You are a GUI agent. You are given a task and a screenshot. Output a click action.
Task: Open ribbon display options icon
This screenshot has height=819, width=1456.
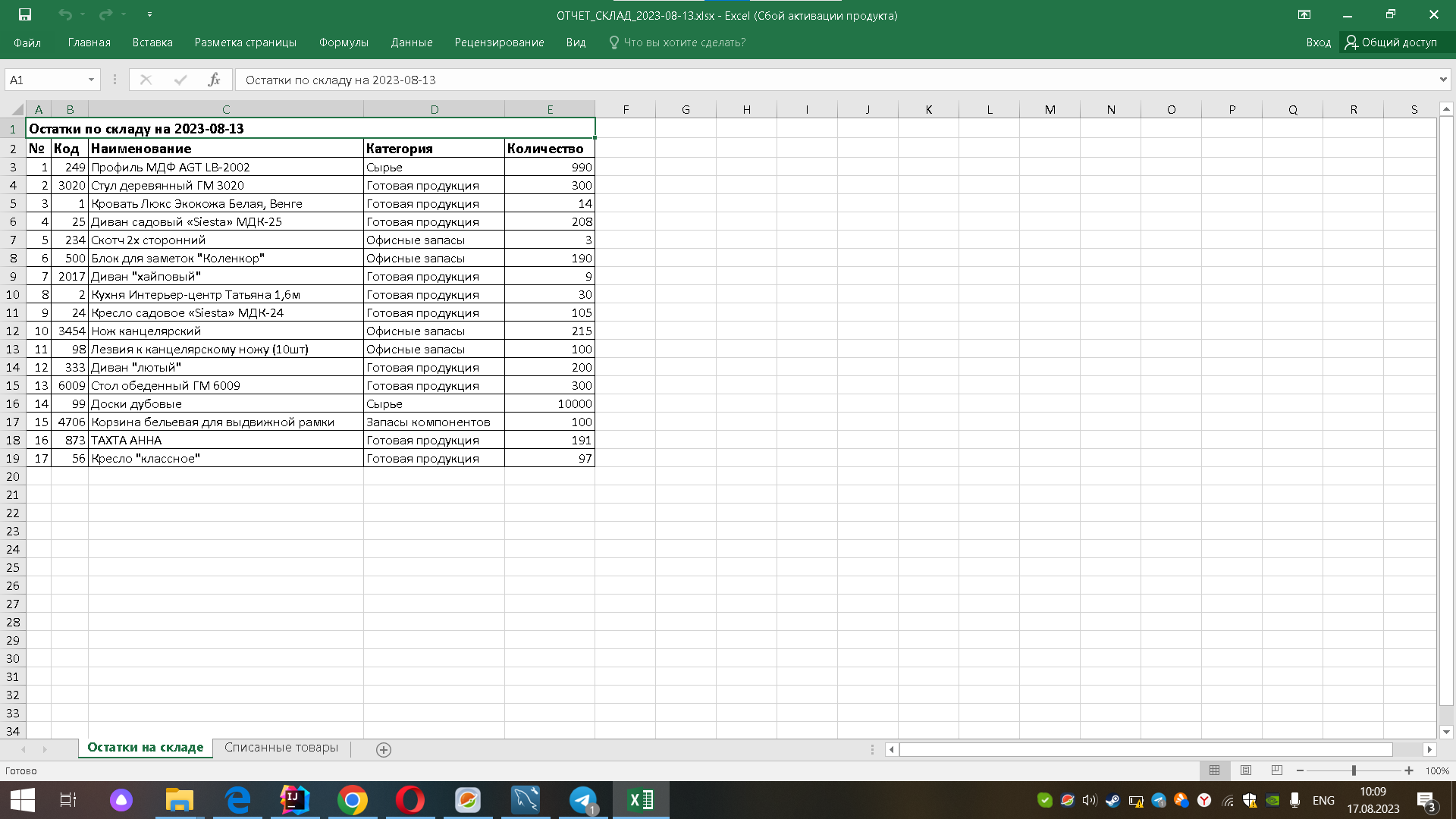(1304, 14)
